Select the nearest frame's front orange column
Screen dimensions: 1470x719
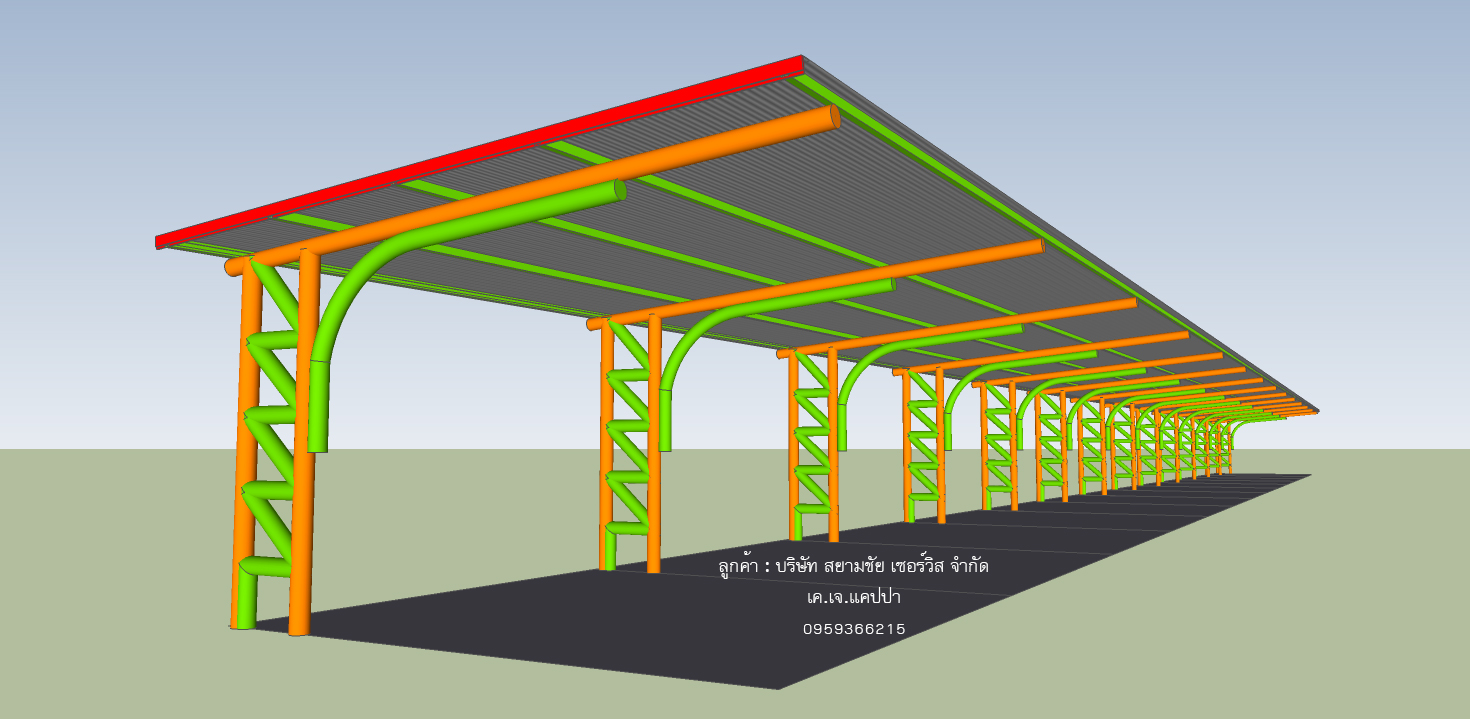click(x=302, y=450)
